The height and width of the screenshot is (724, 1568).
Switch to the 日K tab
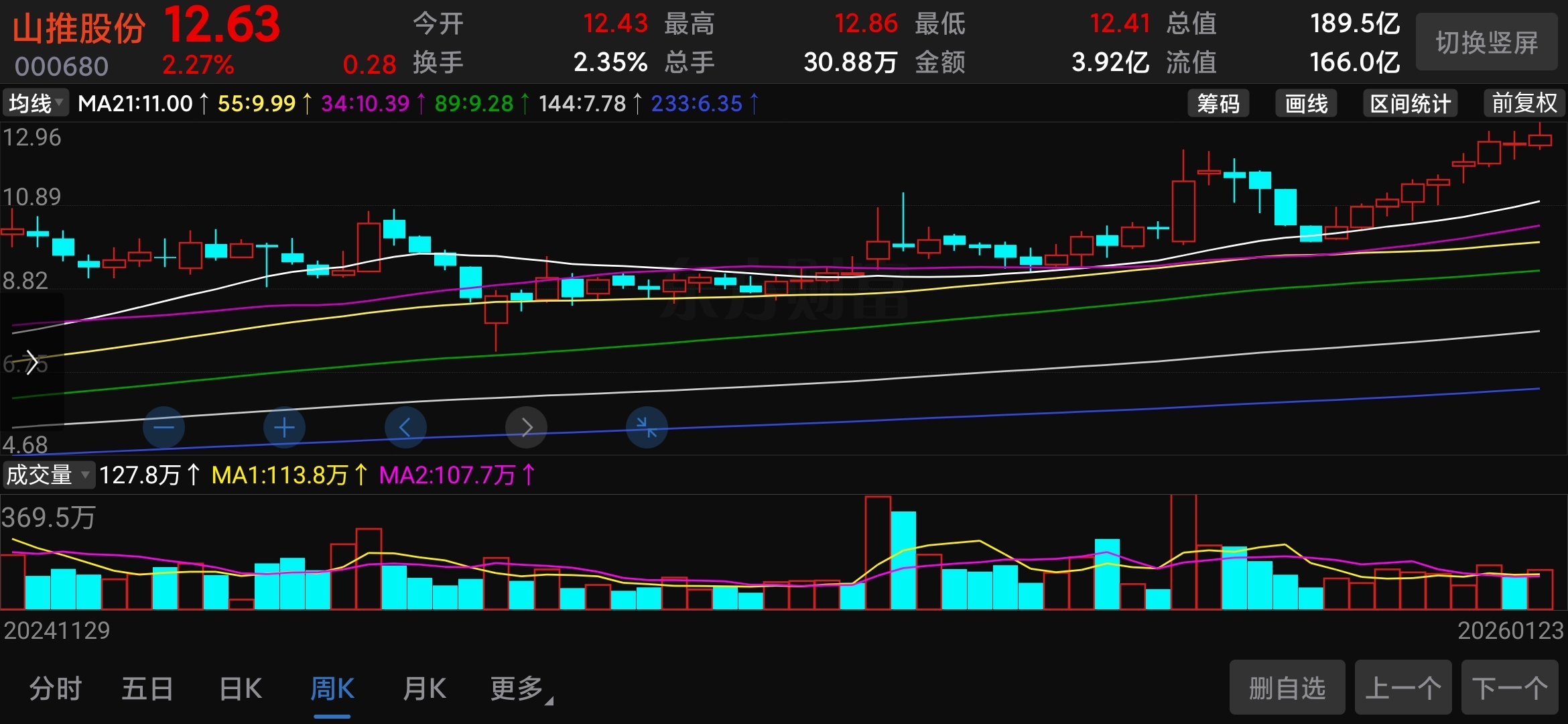point(241,689)
